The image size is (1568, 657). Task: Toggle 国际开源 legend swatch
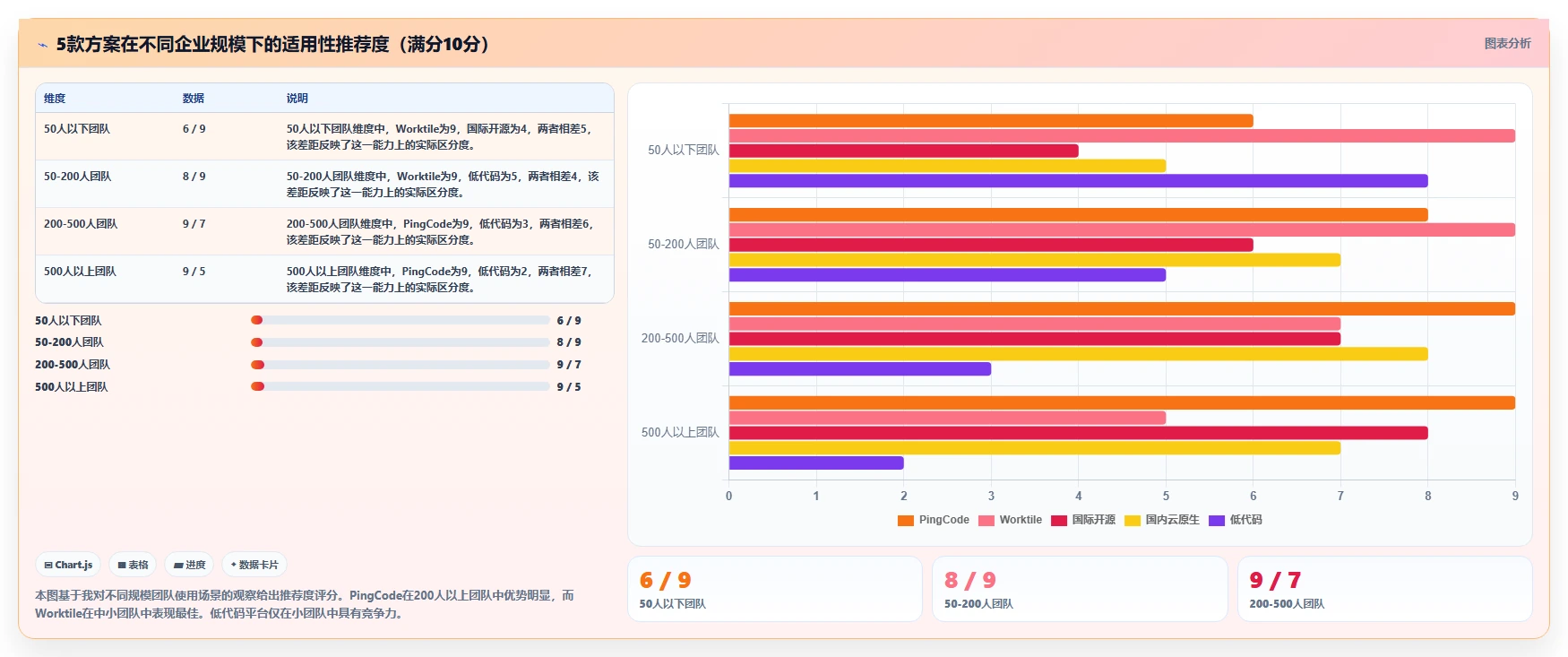click(x=1059, y=520)
